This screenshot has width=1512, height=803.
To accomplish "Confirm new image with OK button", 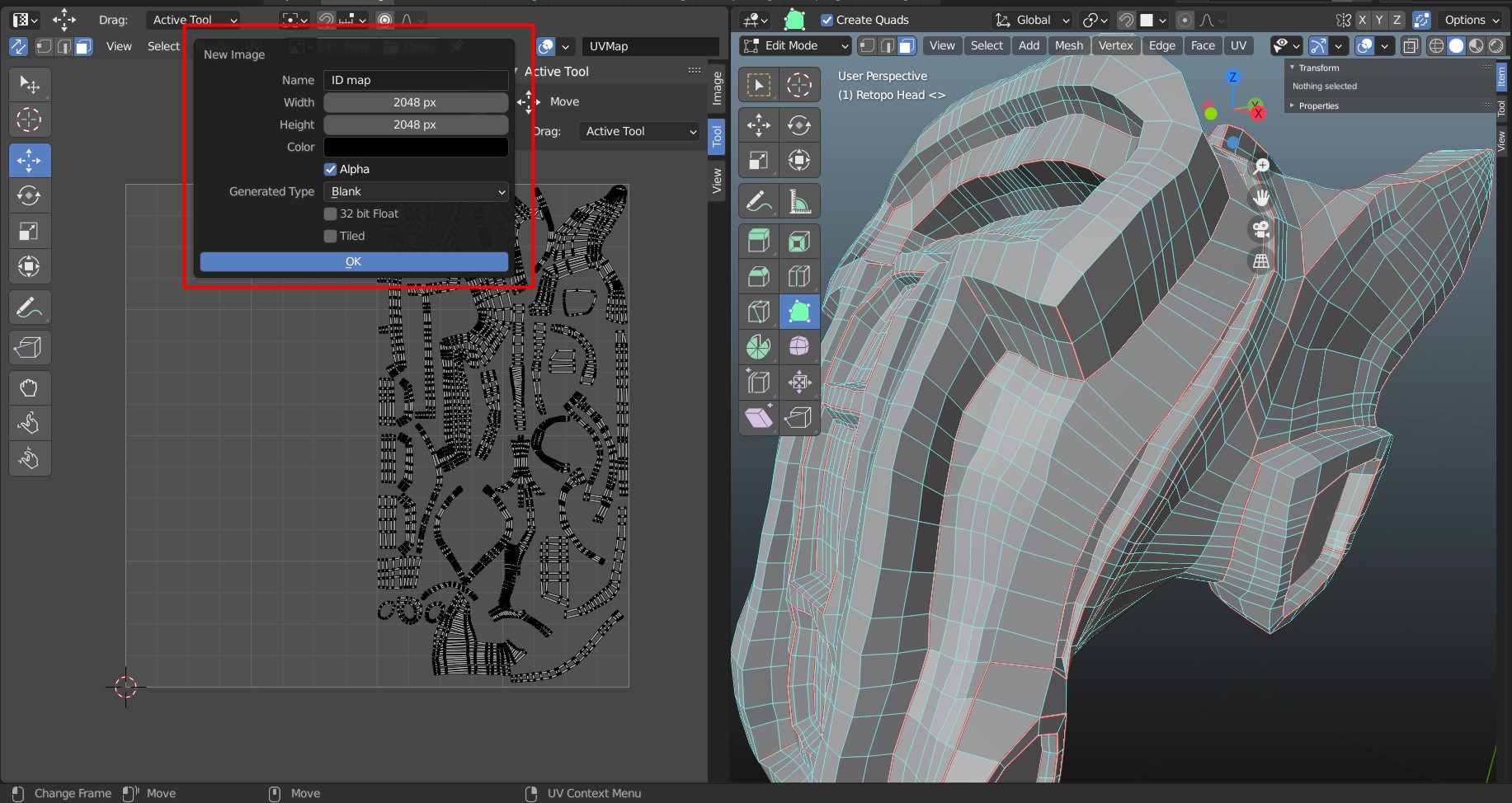I will coord(354,261).
